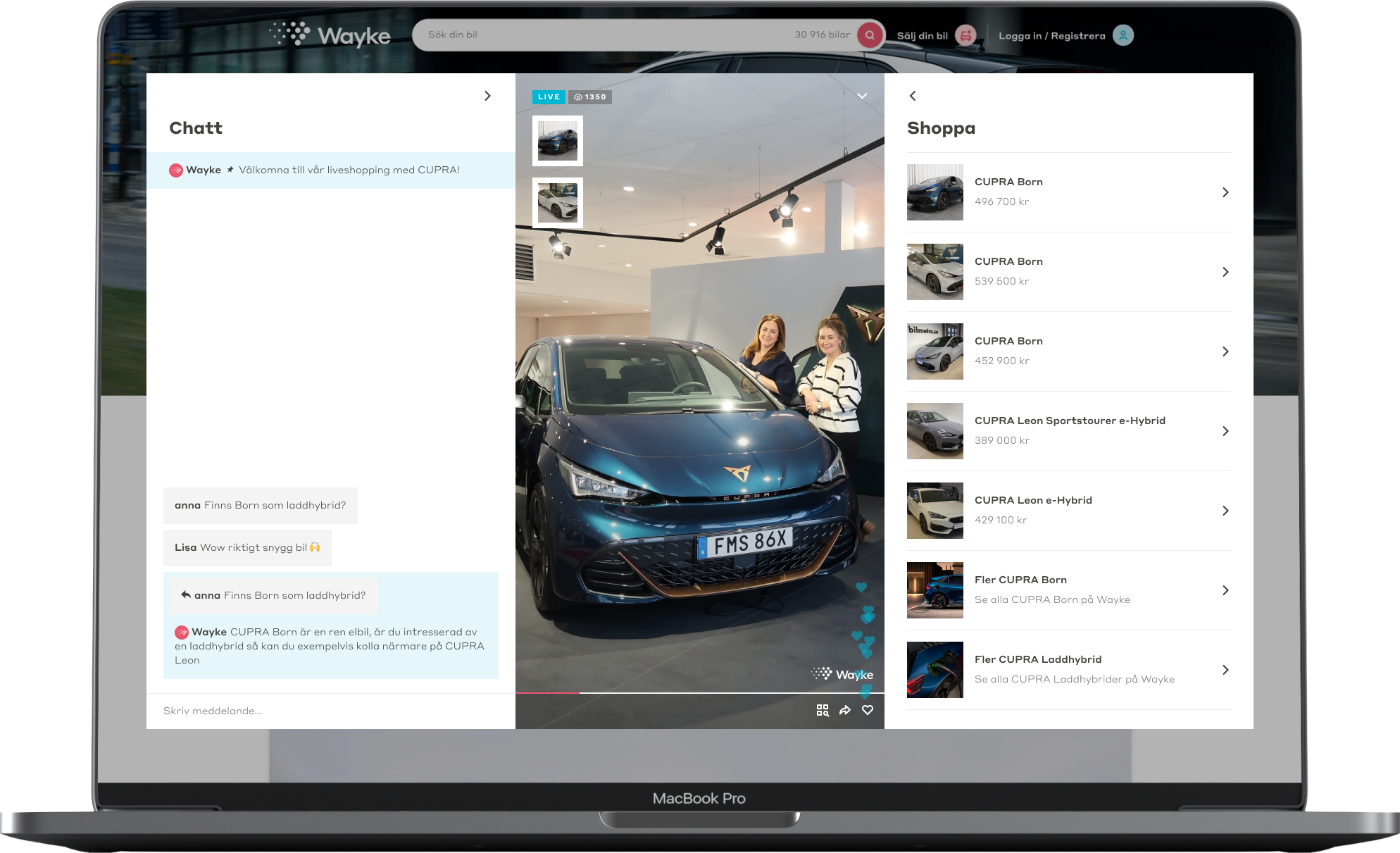The image size is (1400, 853).
Task: Collapse the Shoppa panel with the back arrow
Action: pos(913,96)
